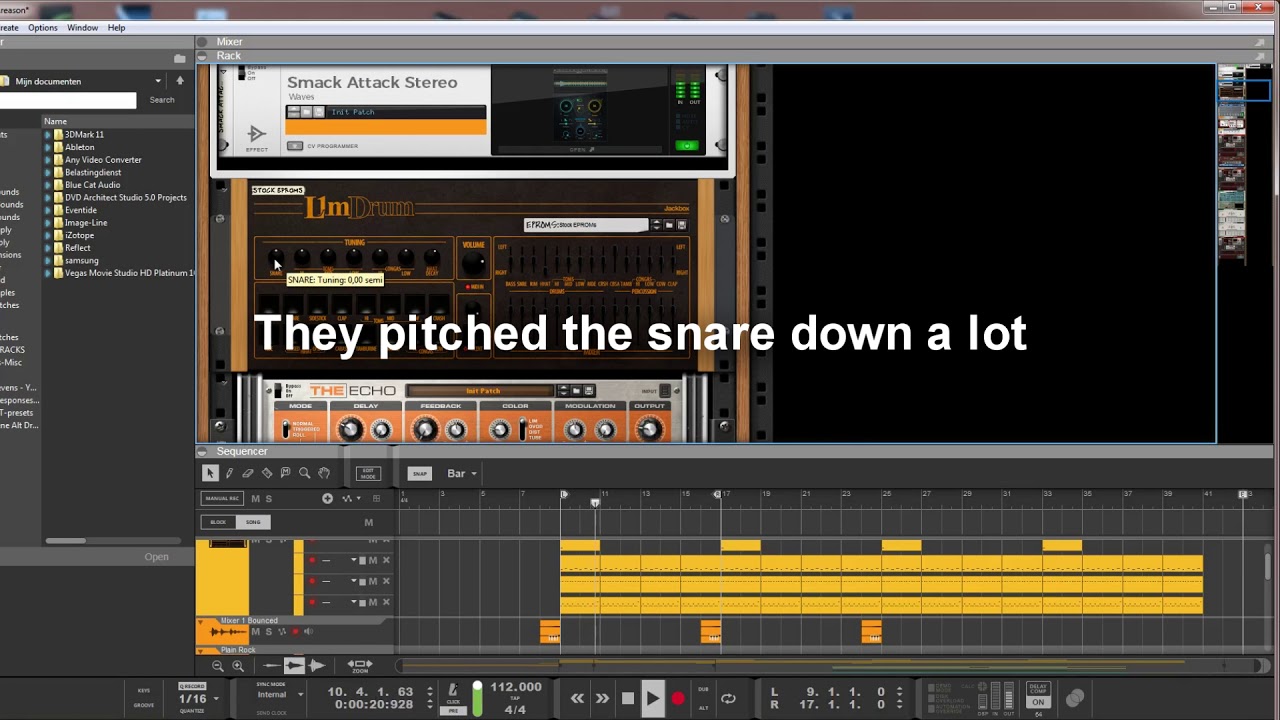Expand the Plain Rock track triangle
This screenshot has height=720, width=1280.
[201, 650]
